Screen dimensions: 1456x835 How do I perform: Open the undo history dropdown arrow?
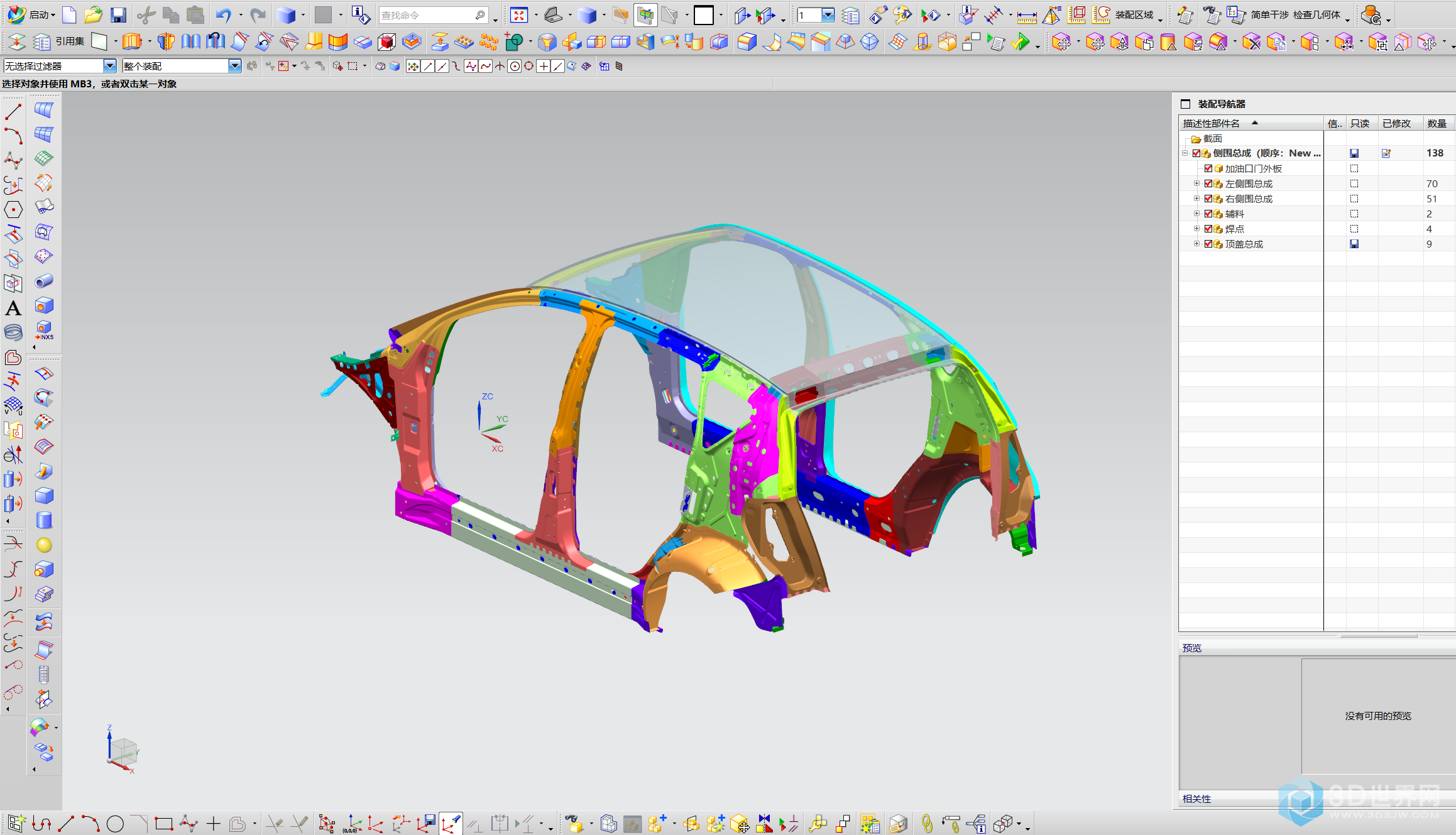point(240,15)
